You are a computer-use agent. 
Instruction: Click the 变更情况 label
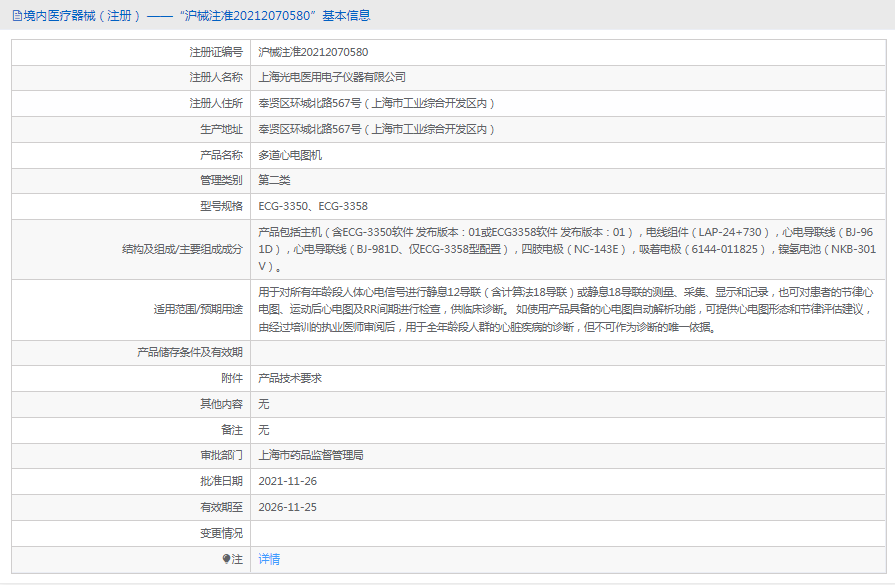(x=221, y=534)
